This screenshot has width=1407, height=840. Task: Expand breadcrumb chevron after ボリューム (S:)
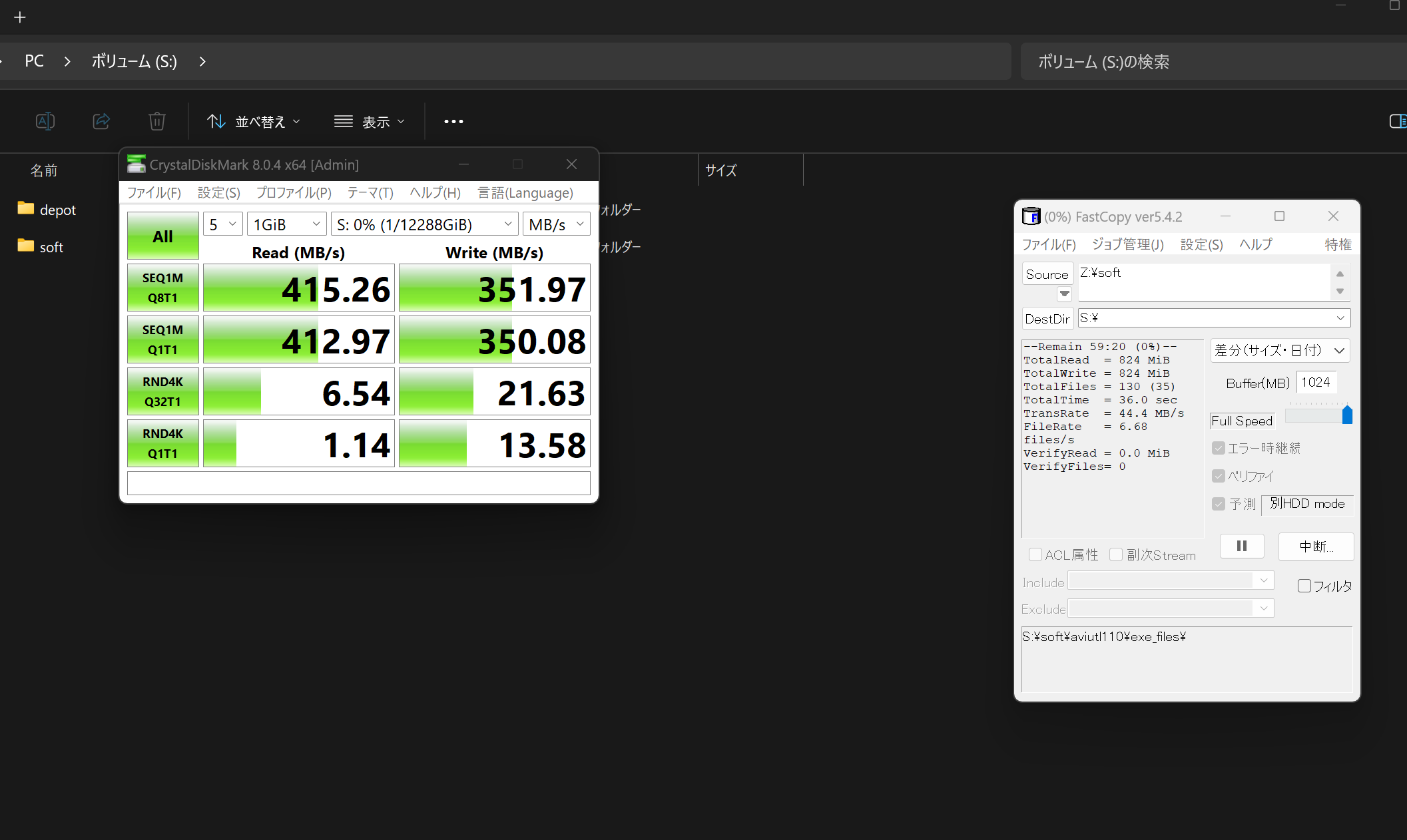coord(202,61)
